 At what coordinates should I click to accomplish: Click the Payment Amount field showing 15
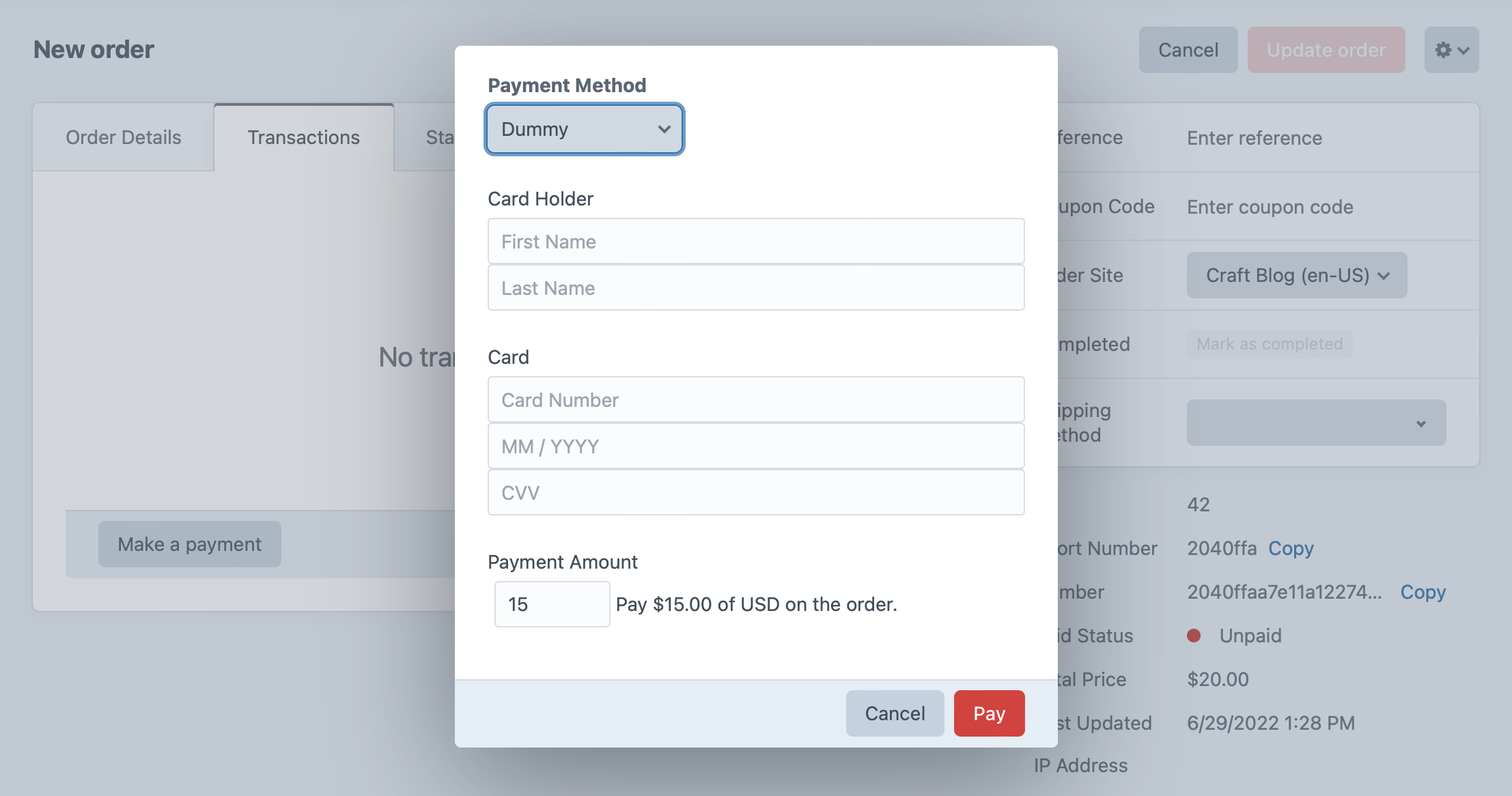pos(552,603)
